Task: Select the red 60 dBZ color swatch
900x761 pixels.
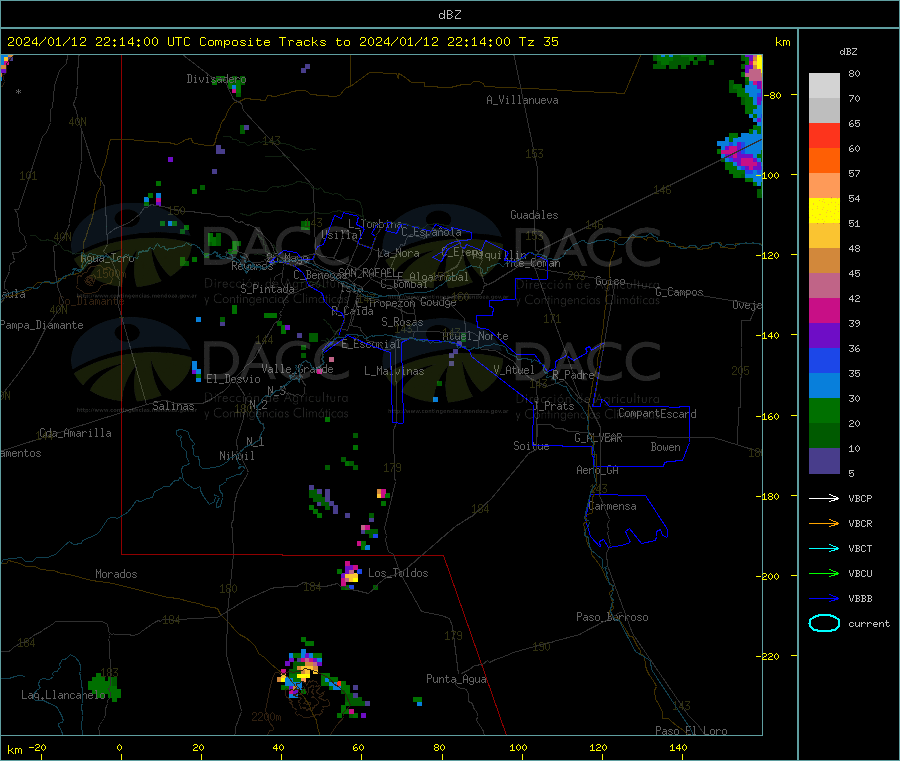Action: click(x=824, y=135)
